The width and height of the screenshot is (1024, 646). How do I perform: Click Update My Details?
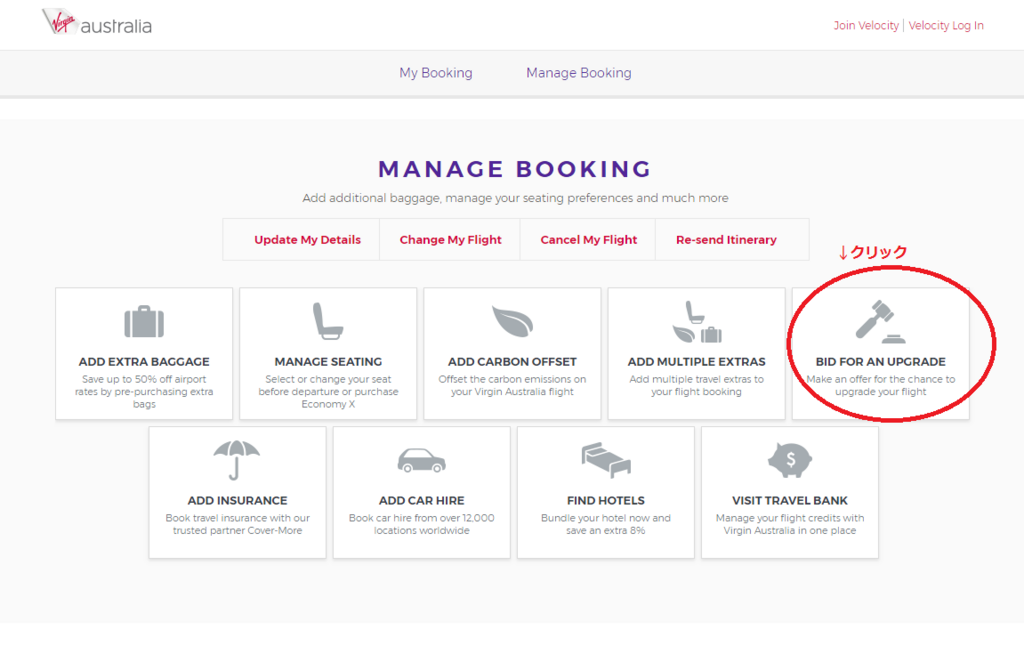coord(307,240)
